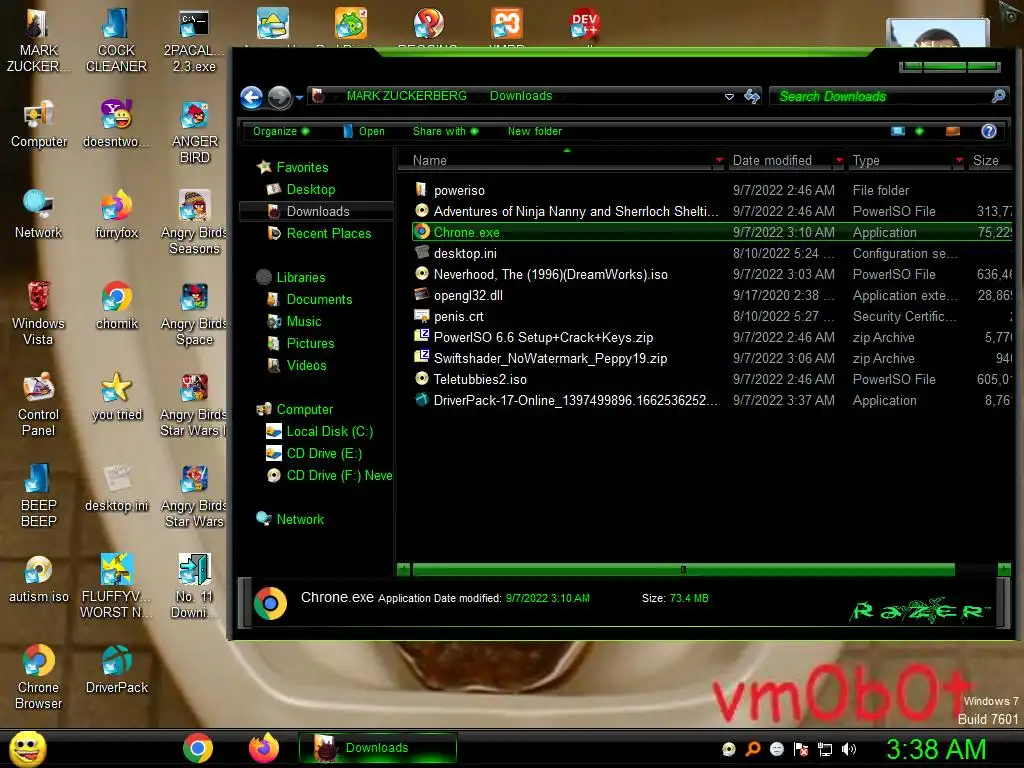Click the search magnifier in Search Downloads
Image resolution: width=1024 pixels, height=768 pixels.
(998, 96)
